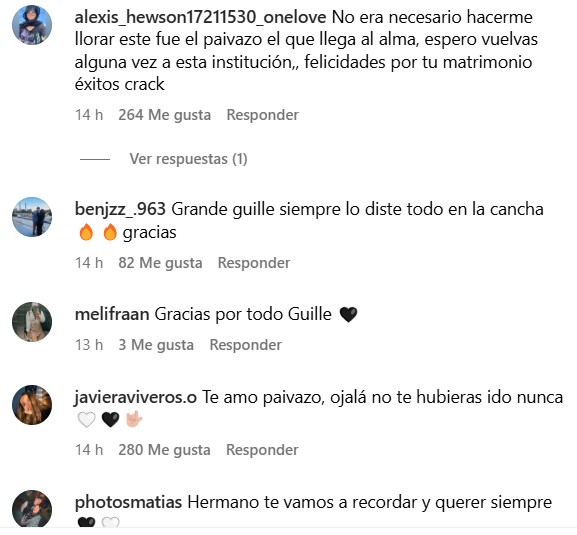This screenshot has width=577, height=535.
Task: Click Responder under melifraan's comment
Action: click(245, 345)
